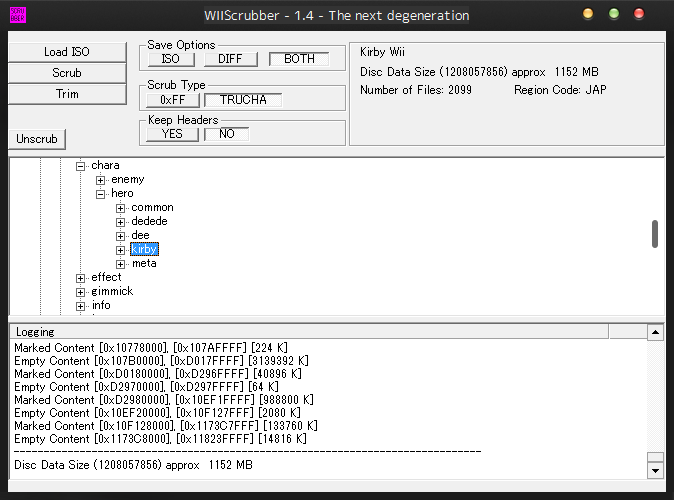Select the dedede tree item
674x500 pixels.
coord(149,221)
